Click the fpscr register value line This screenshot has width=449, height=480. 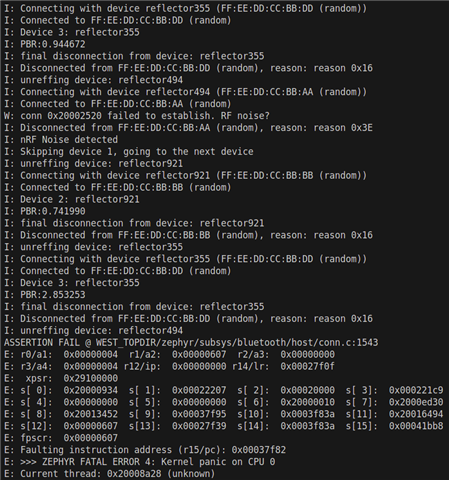[61, 438]
